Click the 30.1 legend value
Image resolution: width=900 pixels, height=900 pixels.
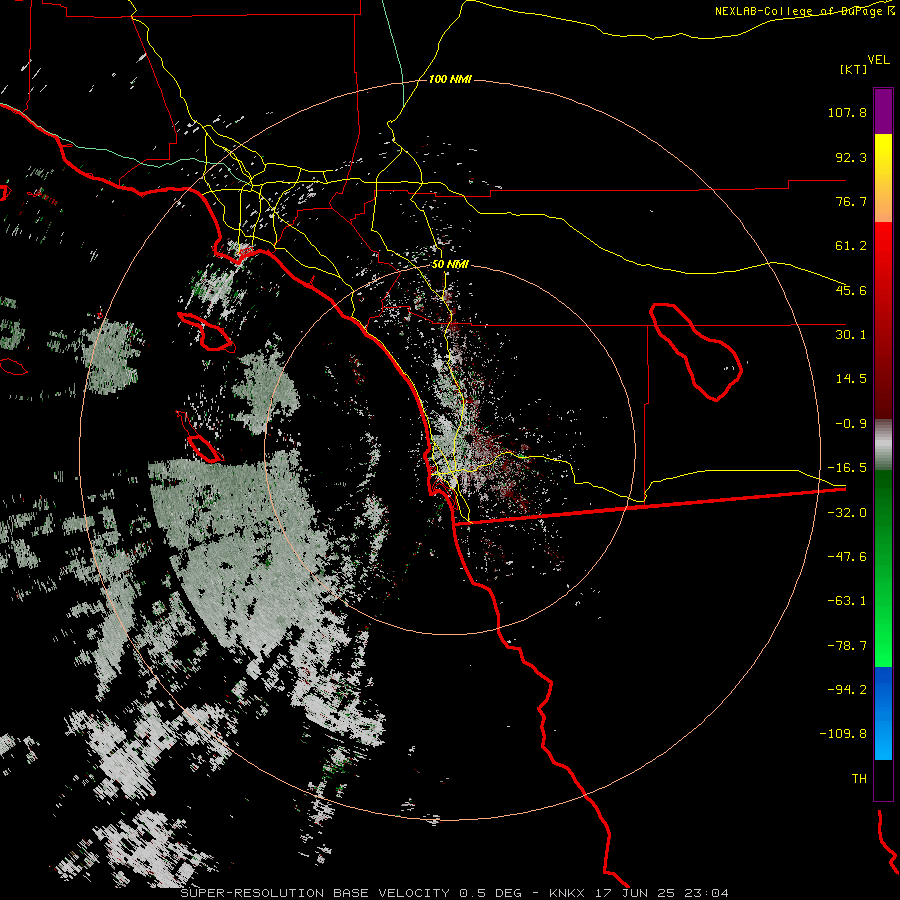851,335
